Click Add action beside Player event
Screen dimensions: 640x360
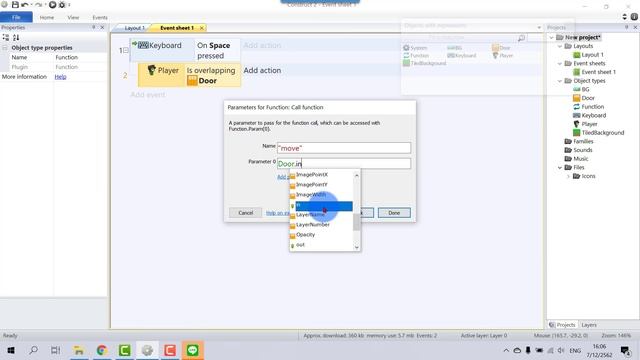[x=262, y=71]
